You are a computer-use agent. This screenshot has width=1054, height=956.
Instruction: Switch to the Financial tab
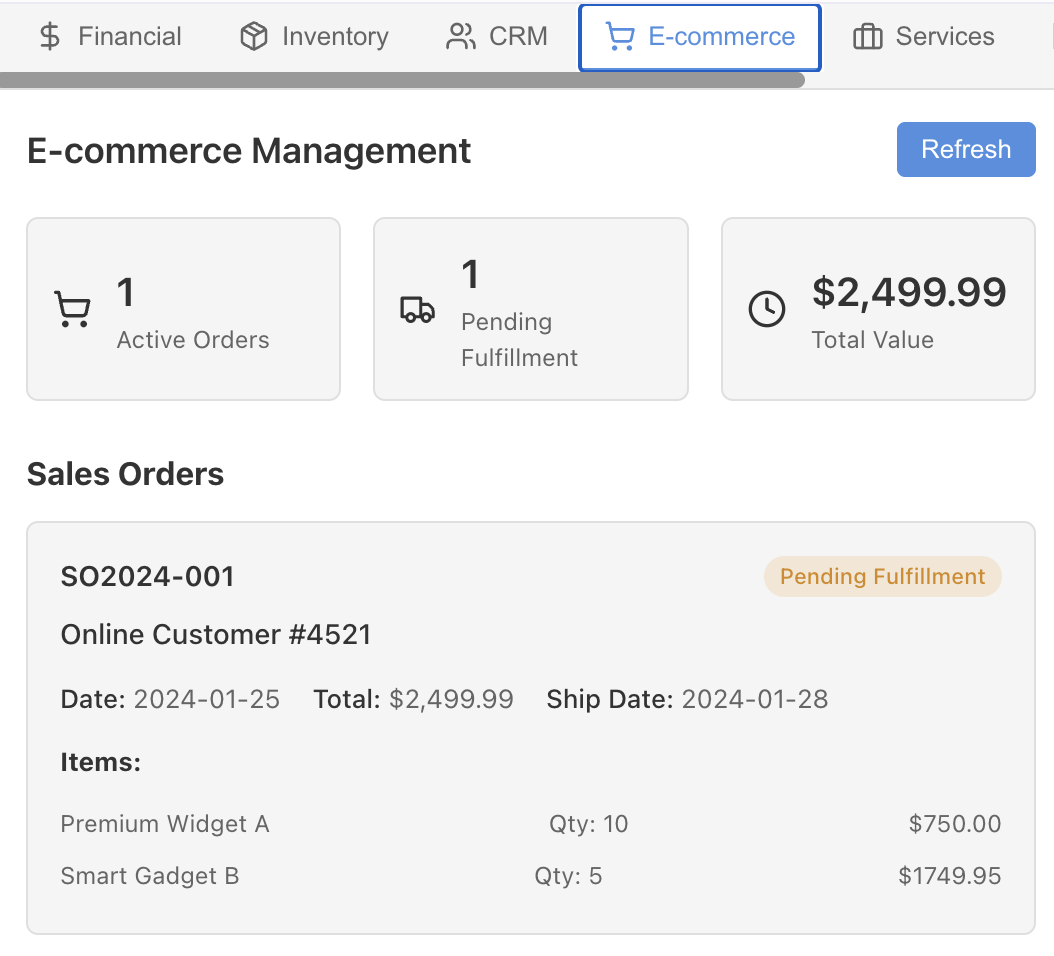click(x=110, y=37)
